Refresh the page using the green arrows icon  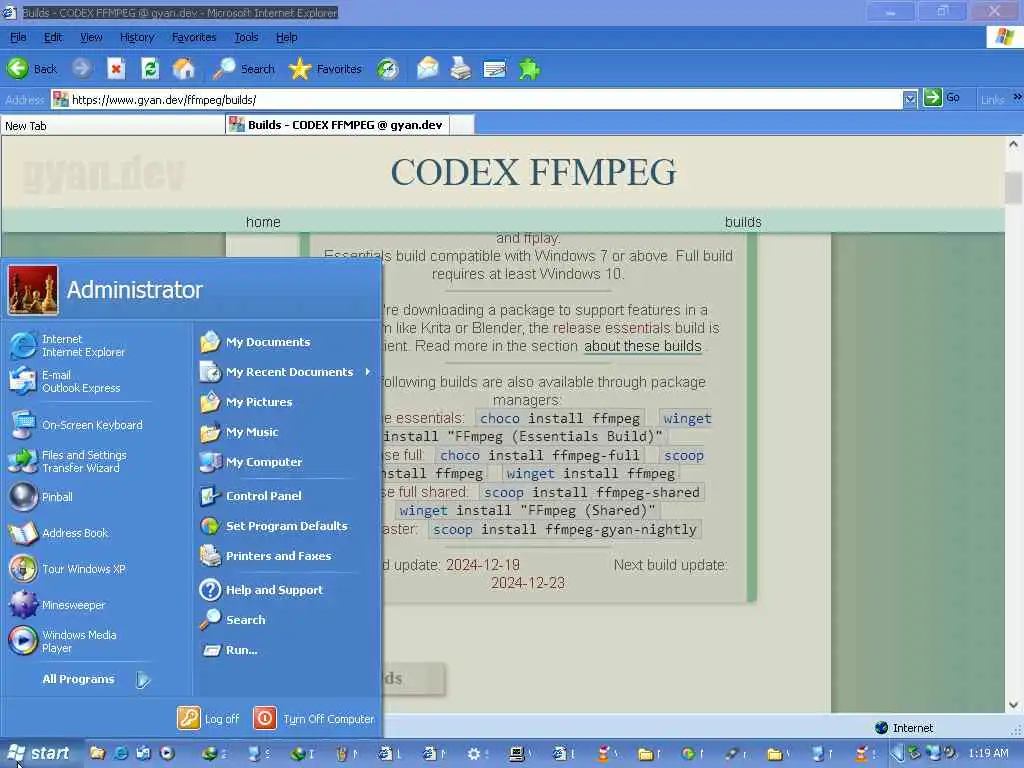tap(150, 69)
